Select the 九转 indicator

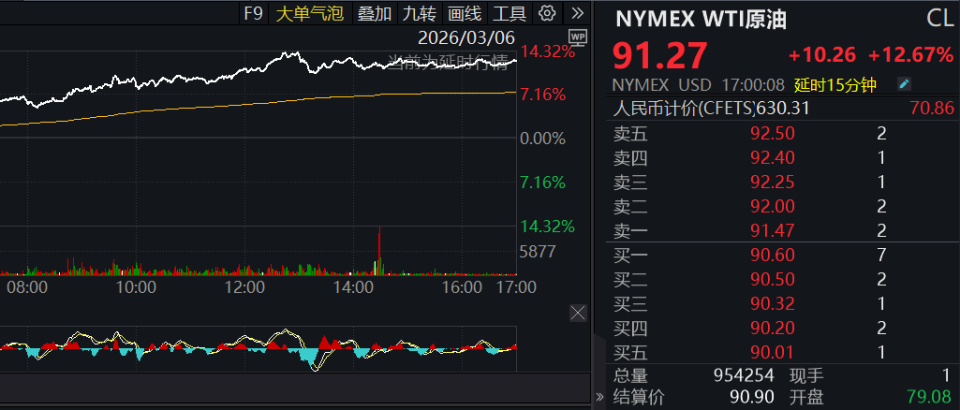(419, 13)
